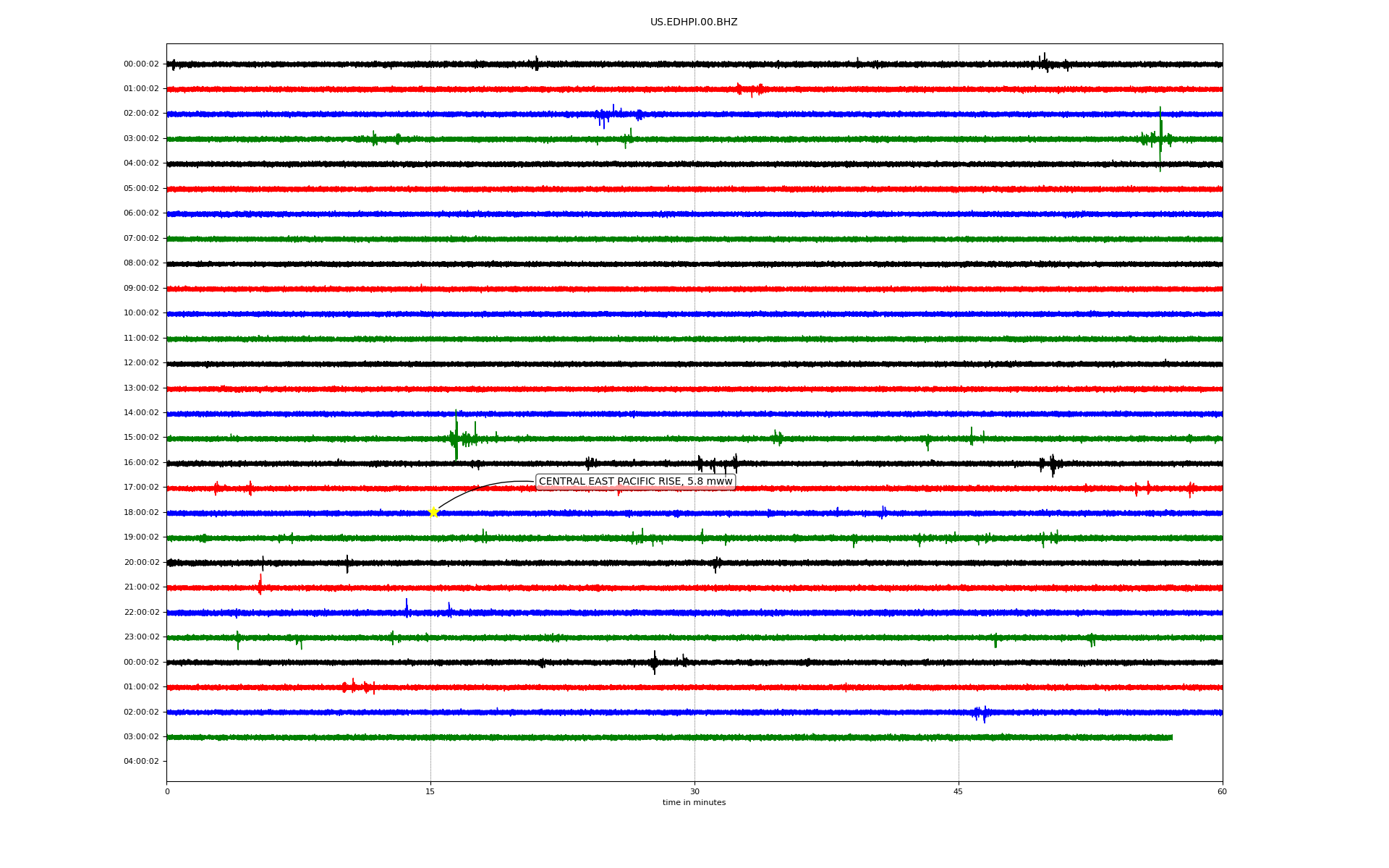Click the green spike near minute 56 on first 03:00:02 trace

pos(1160,139)
